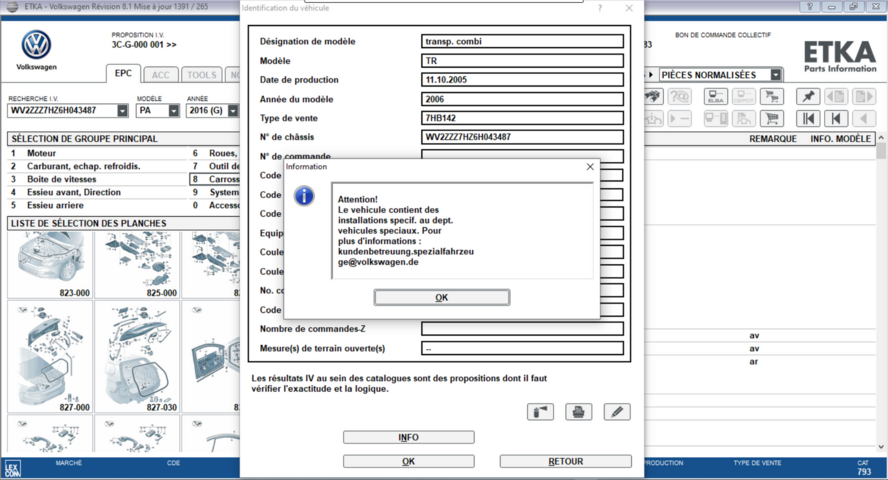Print vehicle identification via printer icon
888x480 pixels.
point(578,412)
